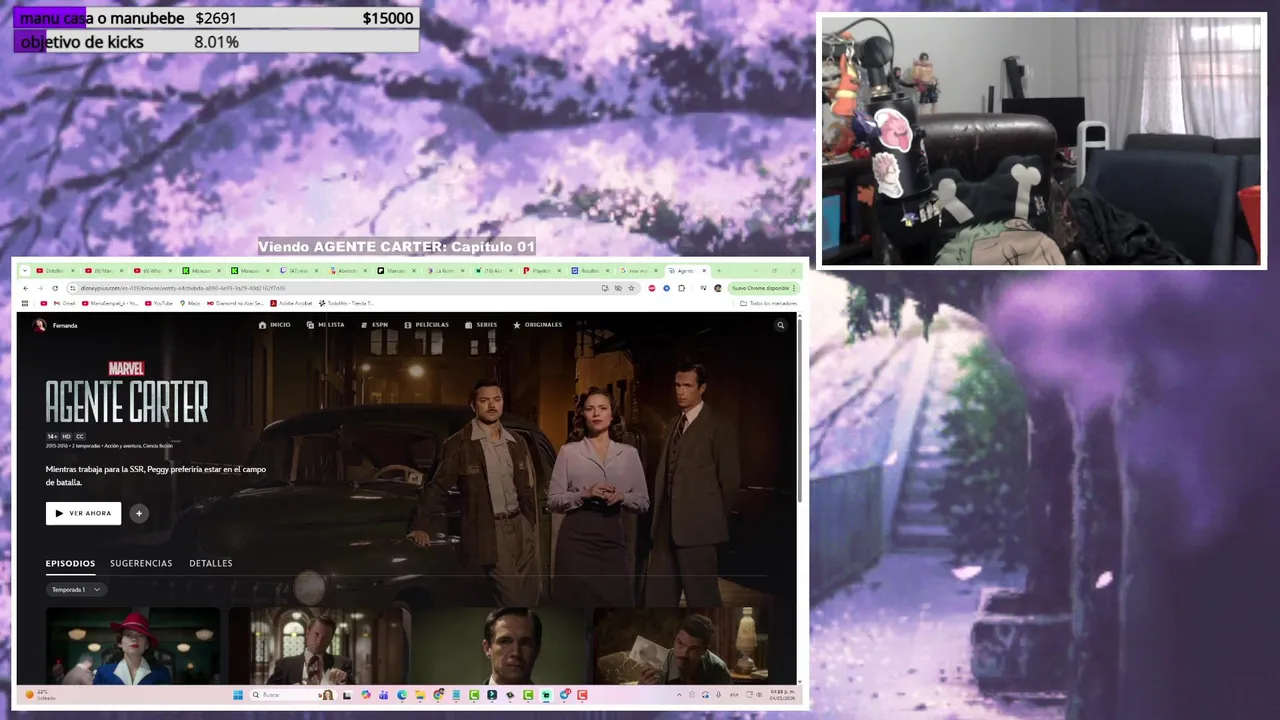This screenshot has height=720, width=1280.
Task: Open third episode thumbnail with man's face closeup
Action: click(498, 645)
